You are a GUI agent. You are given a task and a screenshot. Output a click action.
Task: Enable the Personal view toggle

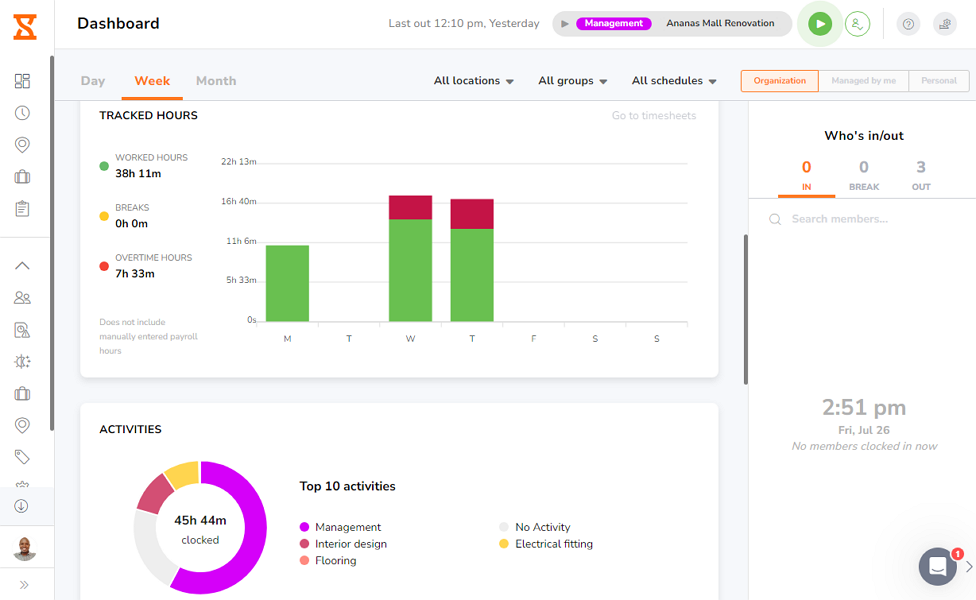point(938,81)
